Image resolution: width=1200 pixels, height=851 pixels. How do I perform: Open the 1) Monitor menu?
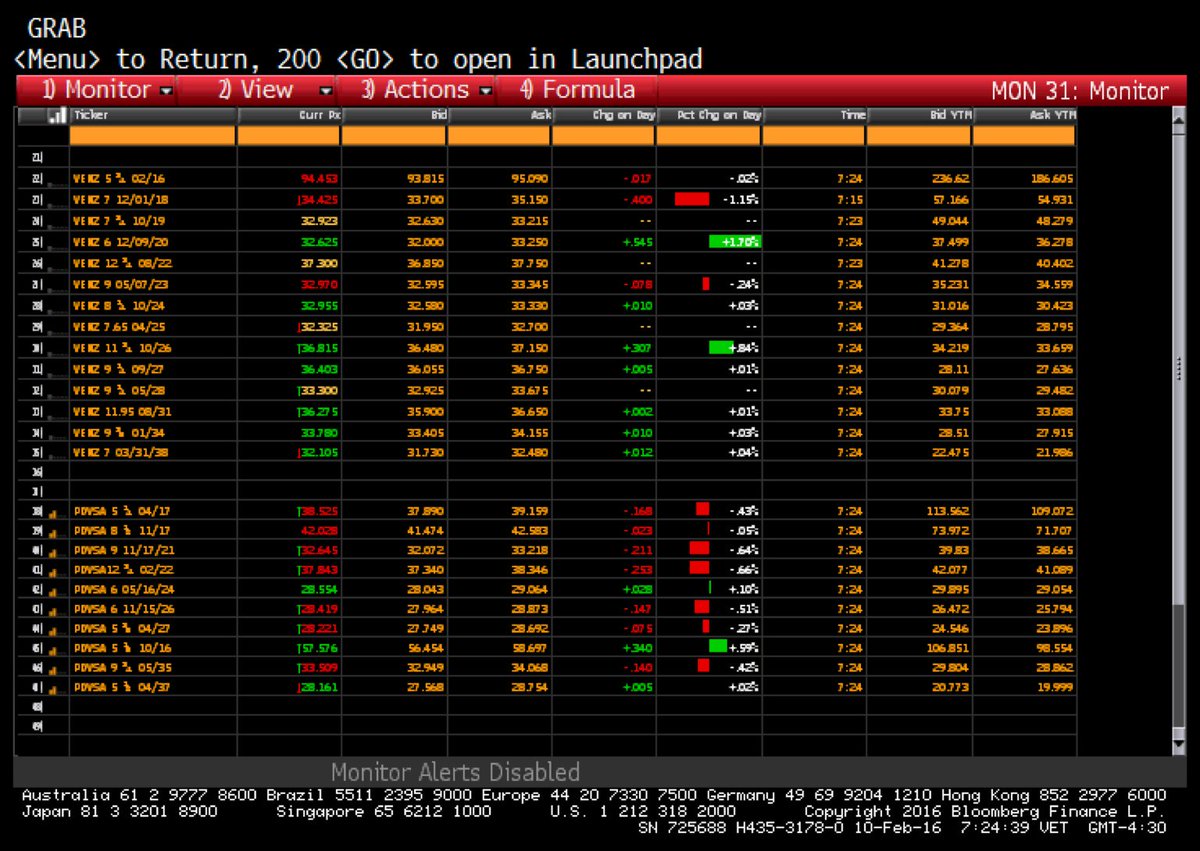97,90
